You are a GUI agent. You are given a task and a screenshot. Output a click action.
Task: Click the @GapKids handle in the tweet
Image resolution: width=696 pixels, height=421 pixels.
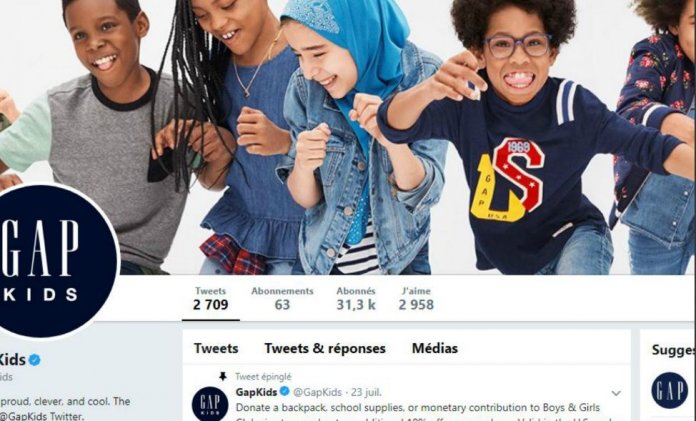(317, 392)
